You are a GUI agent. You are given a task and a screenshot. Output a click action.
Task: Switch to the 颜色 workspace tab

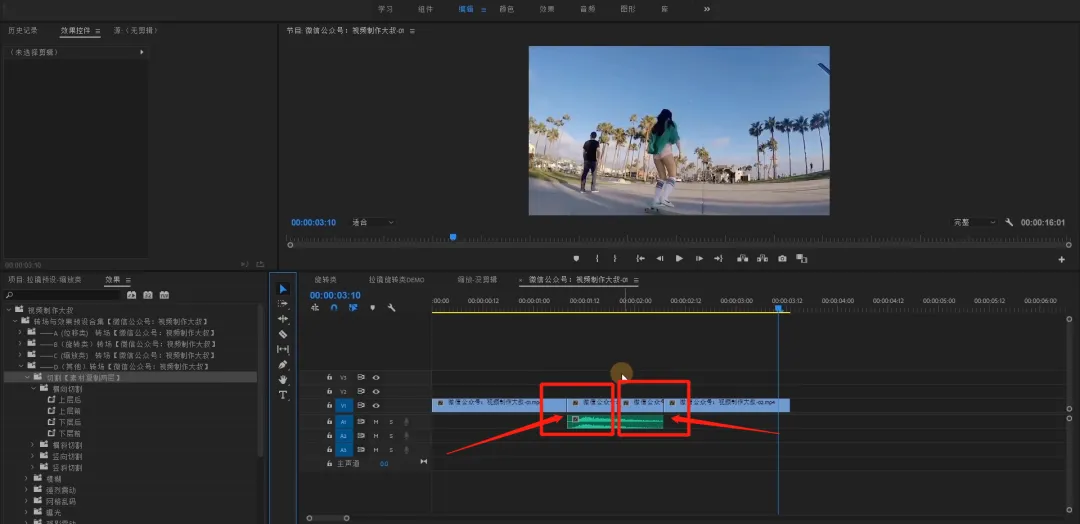click(506, 9)
